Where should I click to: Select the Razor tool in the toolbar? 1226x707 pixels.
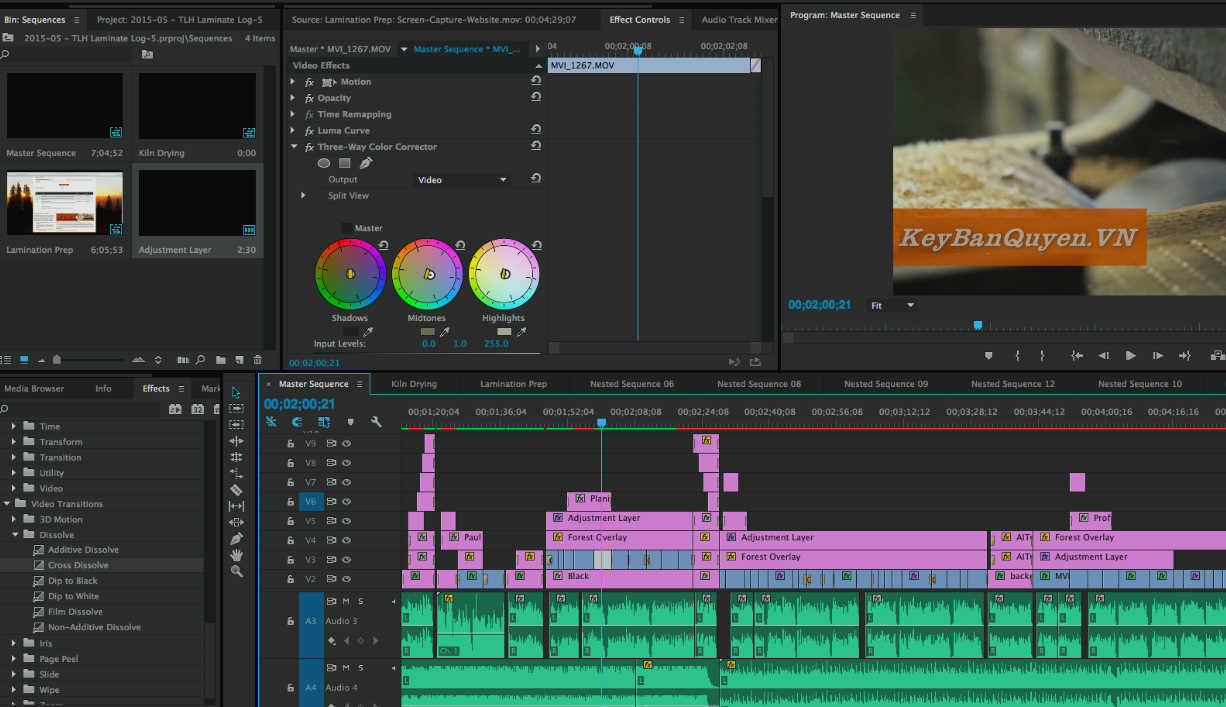click(x=236, y=490)
